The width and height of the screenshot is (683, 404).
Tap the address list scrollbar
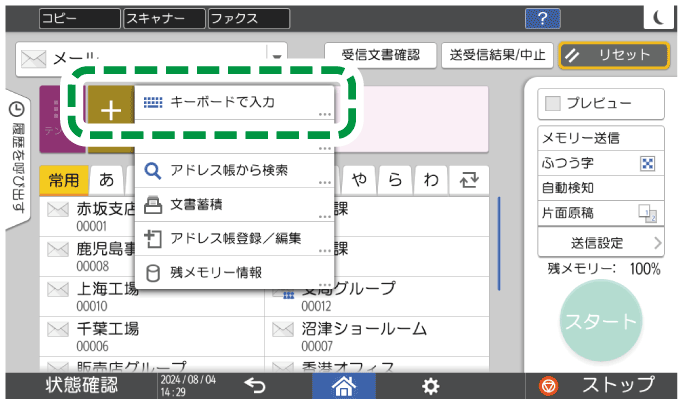click(x=499, y=243)
